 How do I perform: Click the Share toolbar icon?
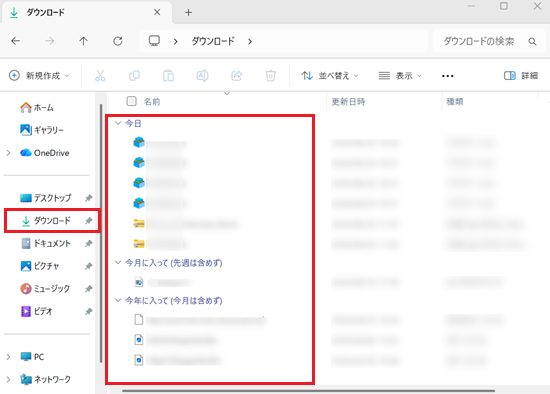pos(237,75)
